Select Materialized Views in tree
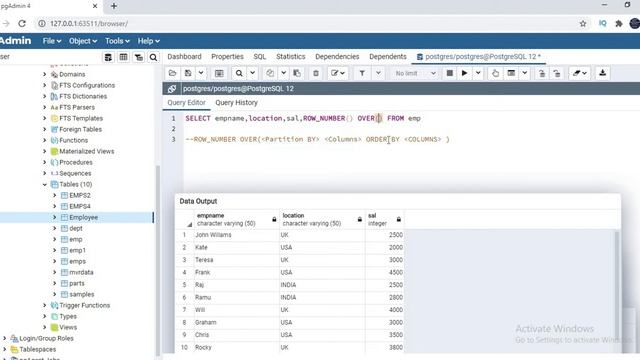 point(87,151)
